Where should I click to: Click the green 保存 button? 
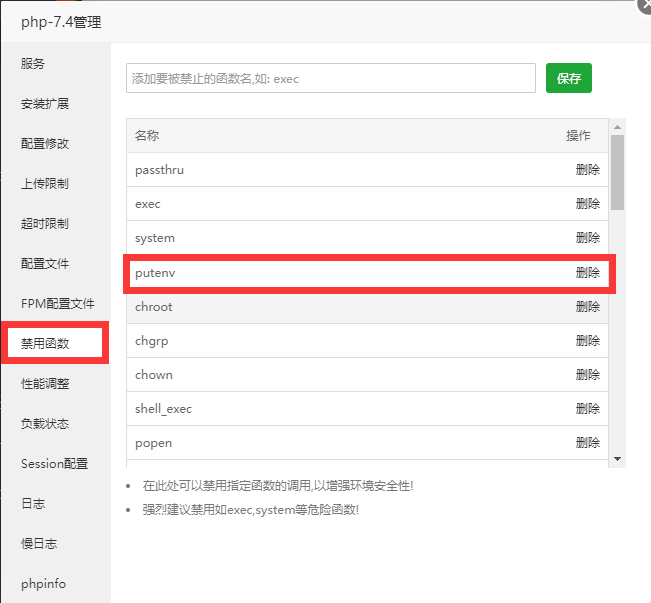coord(569,78)
